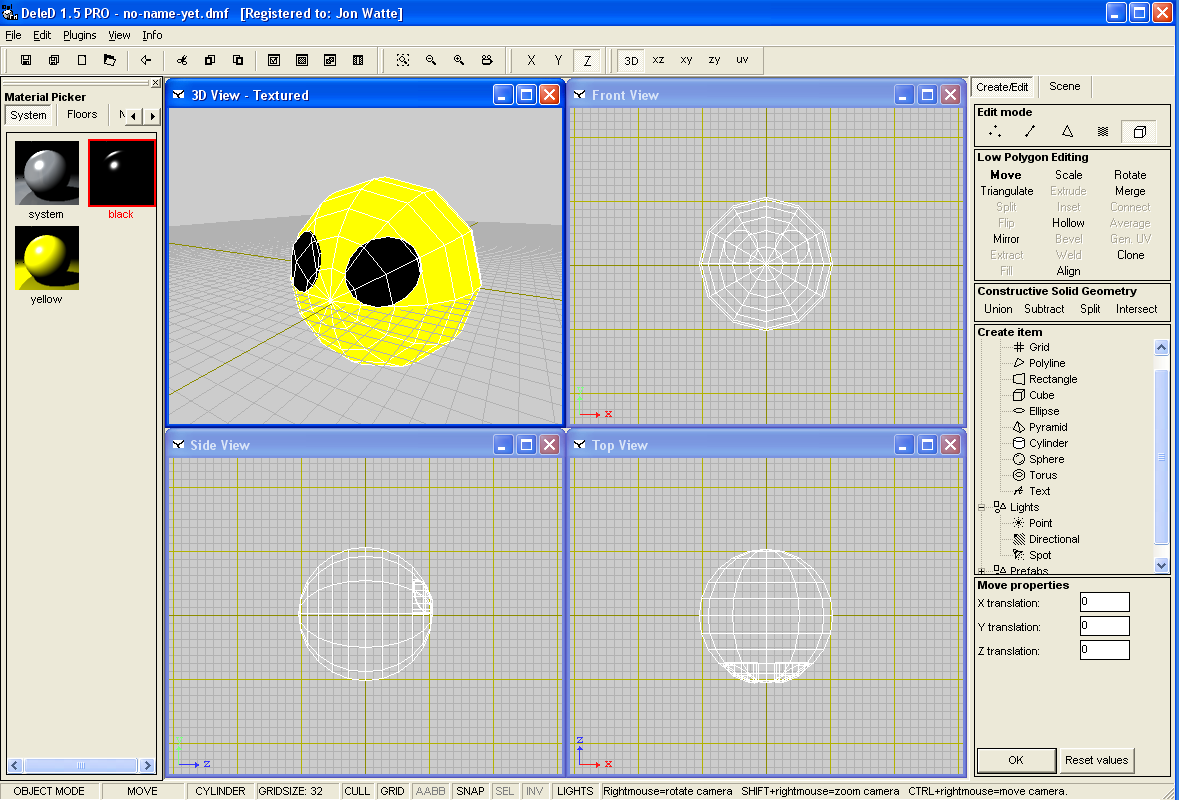1179x800 pixels.
Task: Switch to edge edit mode icon
Action: [1030, 131]
